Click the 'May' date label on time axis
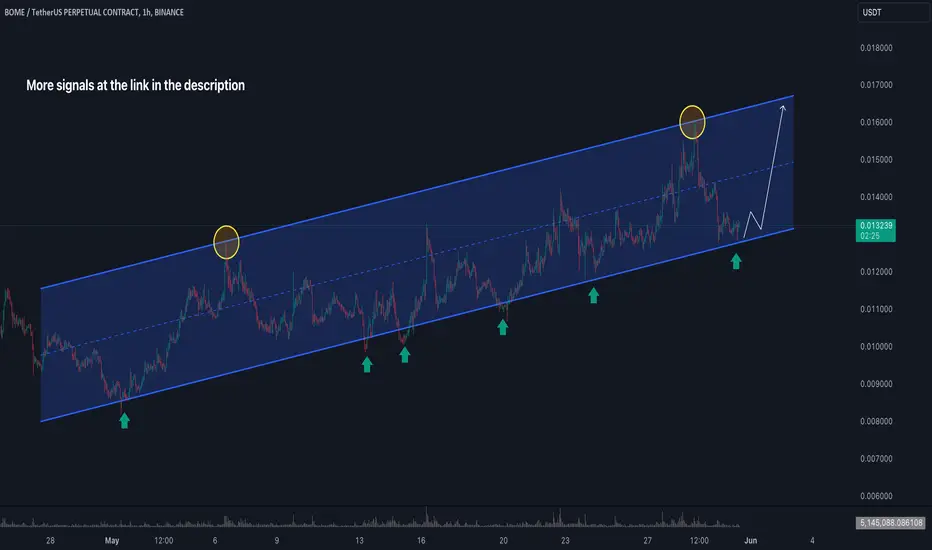The width and height of the screenshot is (932, 550). 112,540
